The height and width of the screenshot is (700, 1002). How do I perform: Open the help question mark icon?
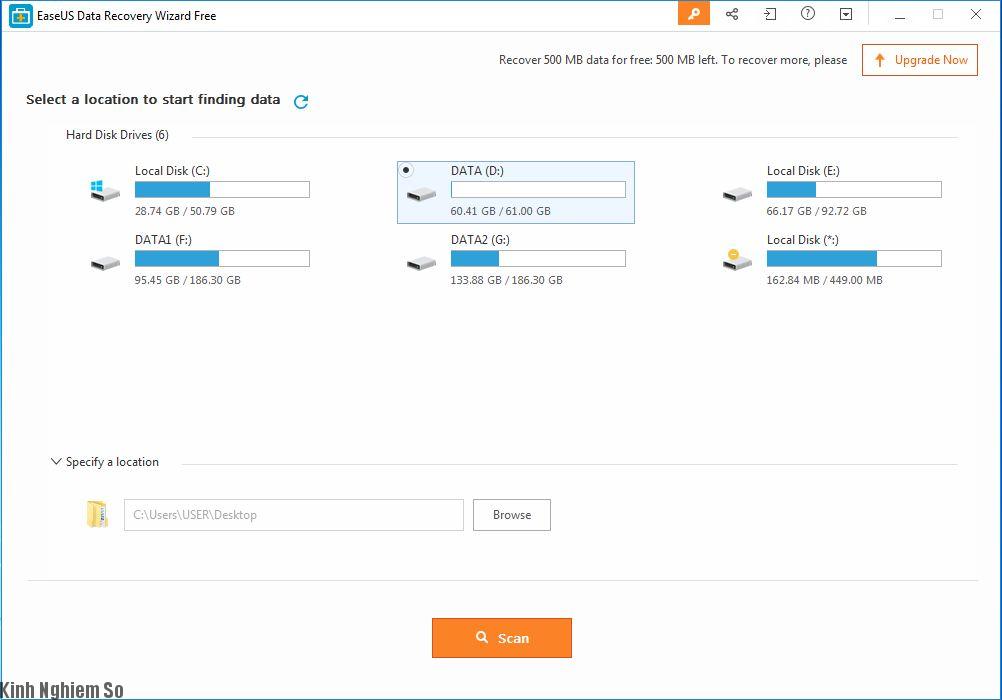pos(808,13)
